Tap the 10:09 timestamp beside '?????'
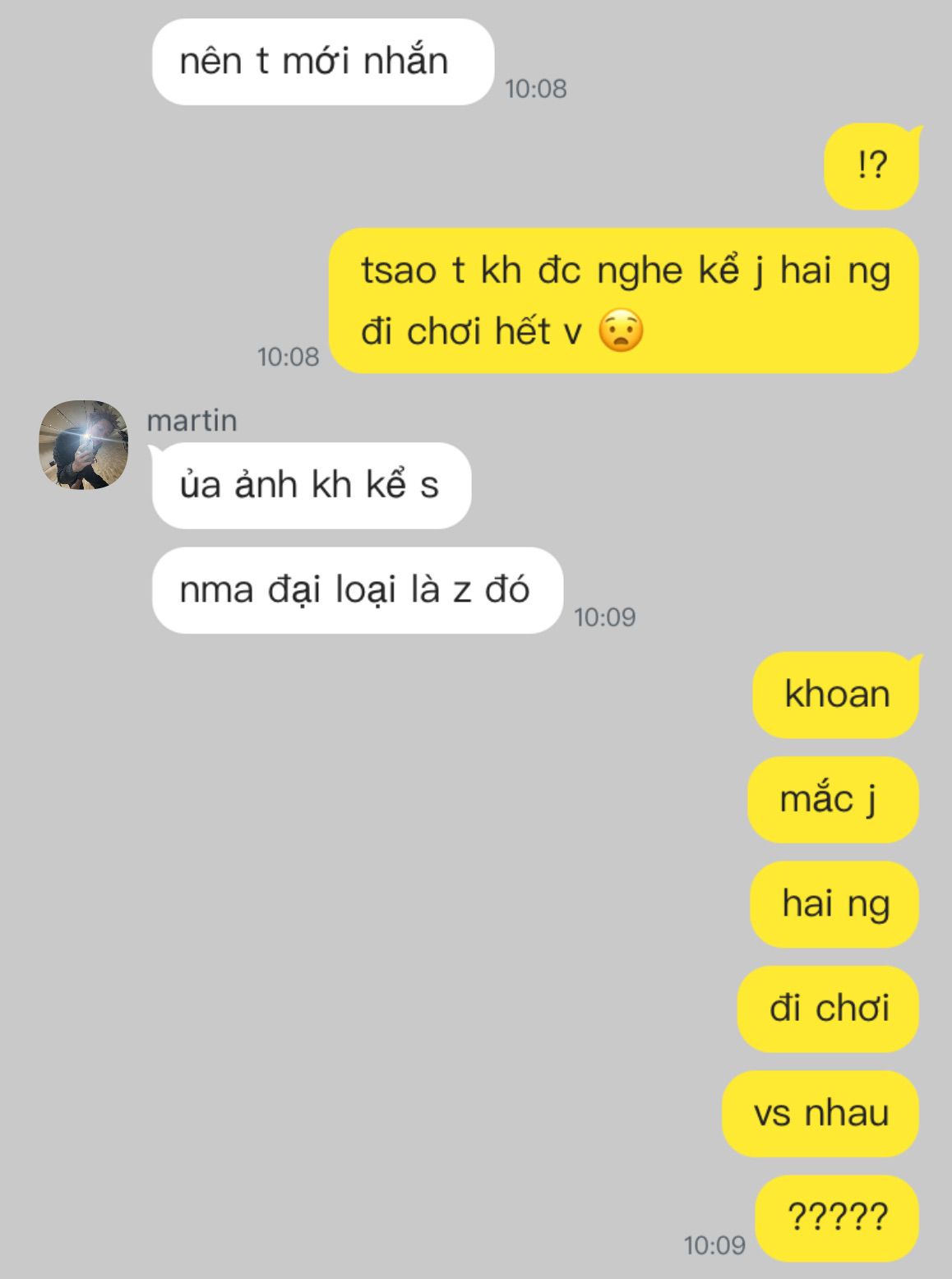The width and height of the screenshot is (952, 1279). (x=714, y=1245)
